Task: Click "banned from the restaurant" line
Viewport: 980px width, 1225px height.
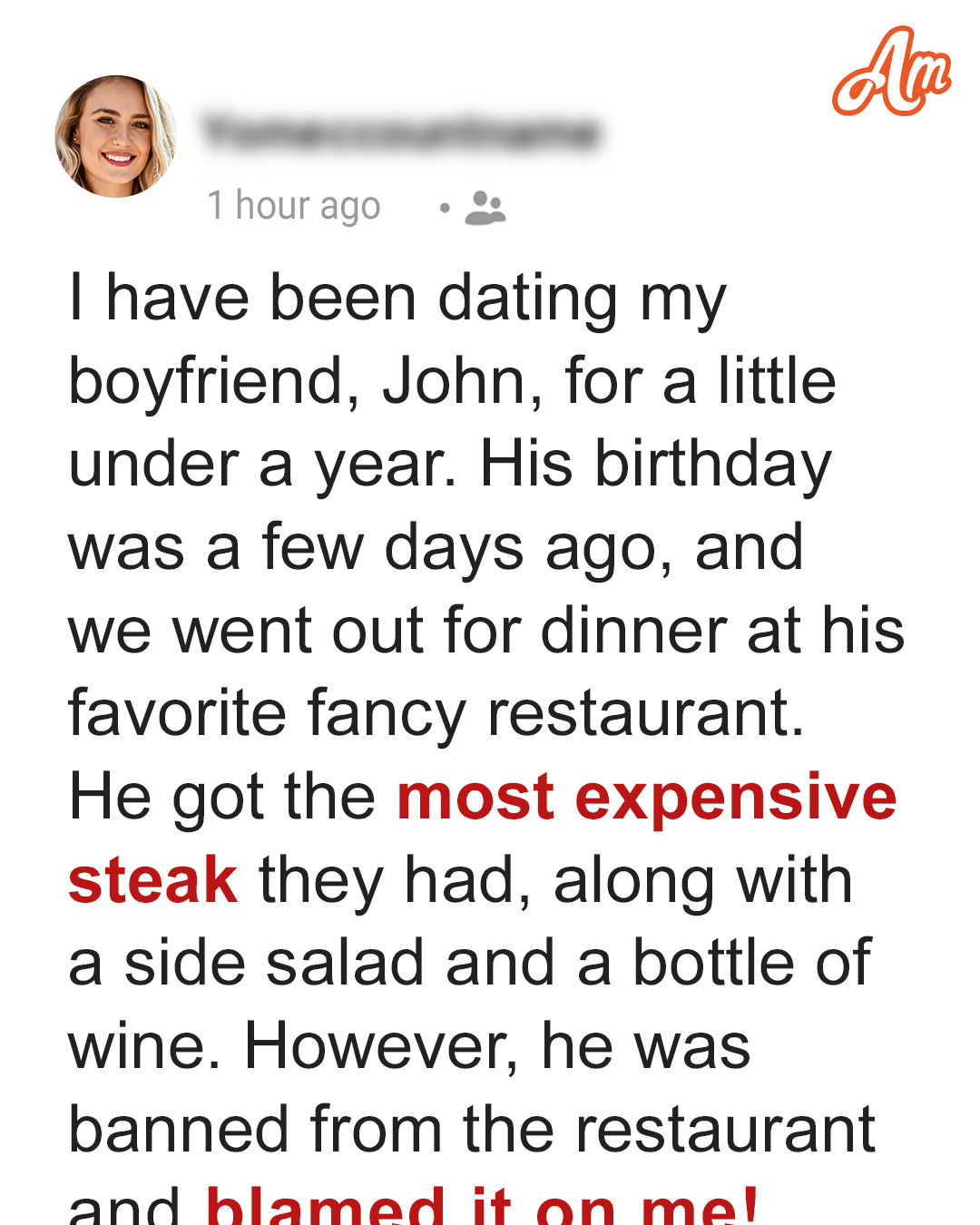Action: (x=473, y=1130)
